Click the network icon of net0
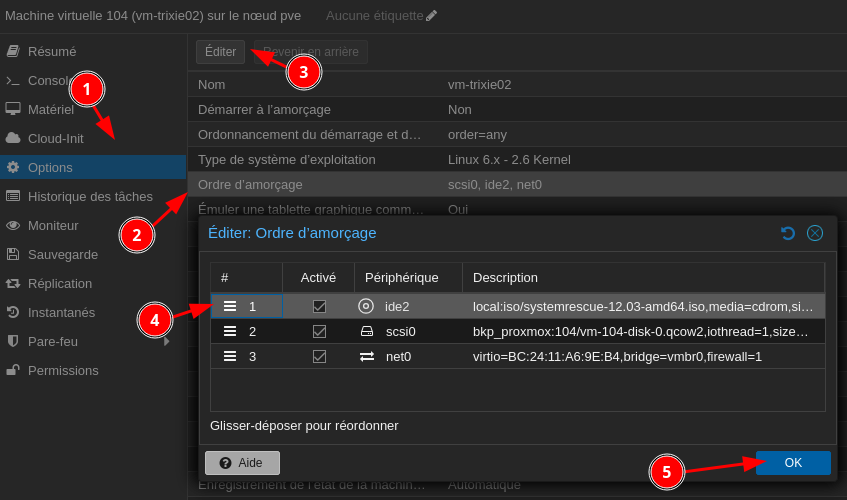The width and height of the screenshot is (847, 500). pos(366,356)
